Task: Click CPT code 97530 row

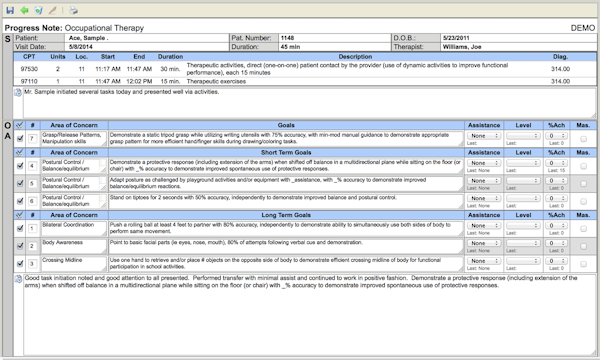Action: pos(305,69)
